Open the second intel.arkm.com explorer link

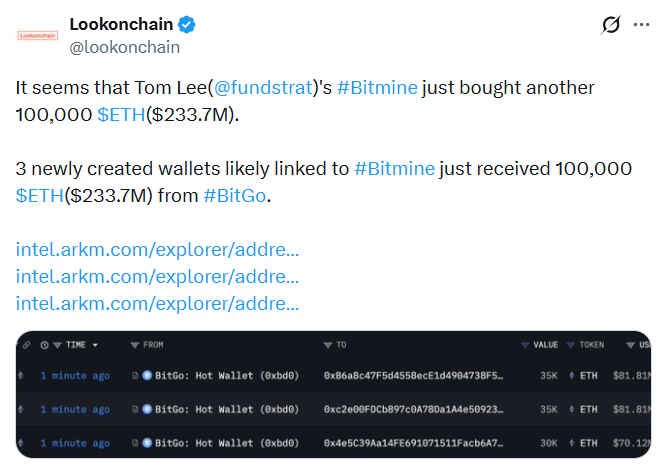click(157, 276)
